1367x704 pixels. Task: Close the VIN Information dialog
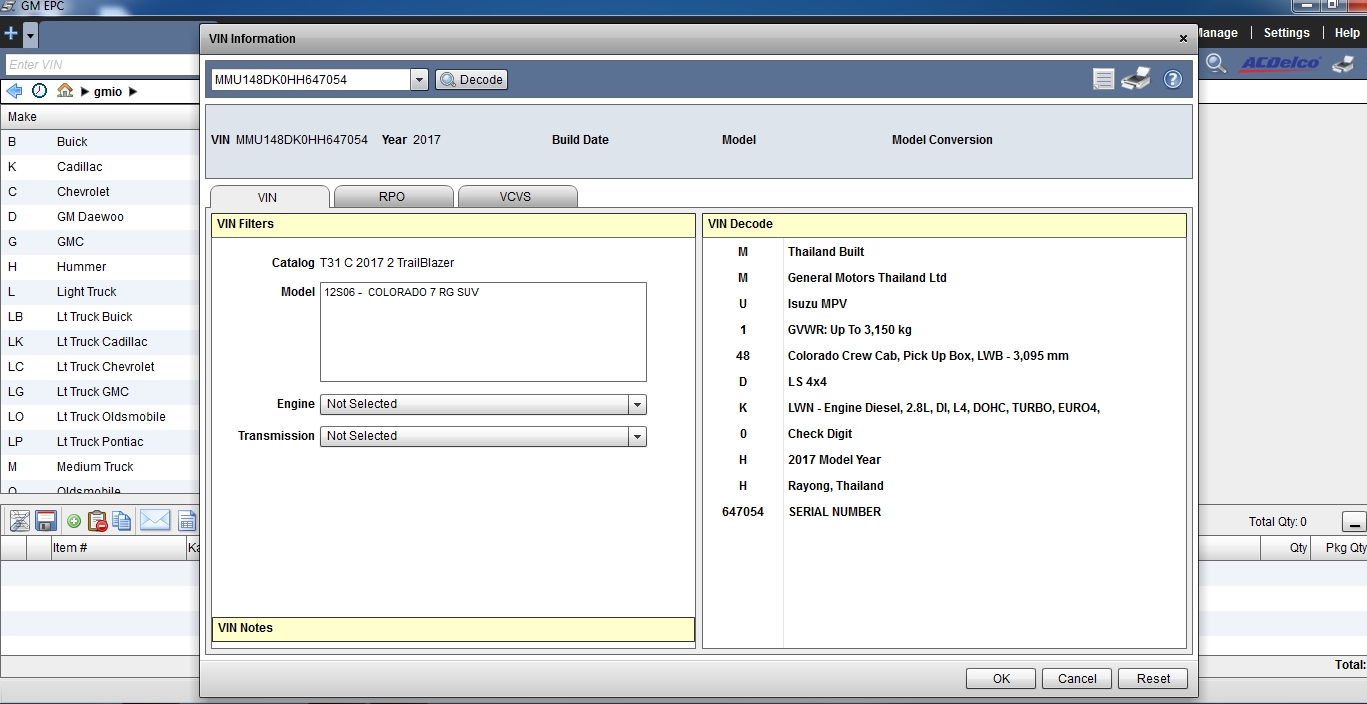[1183, 39]
